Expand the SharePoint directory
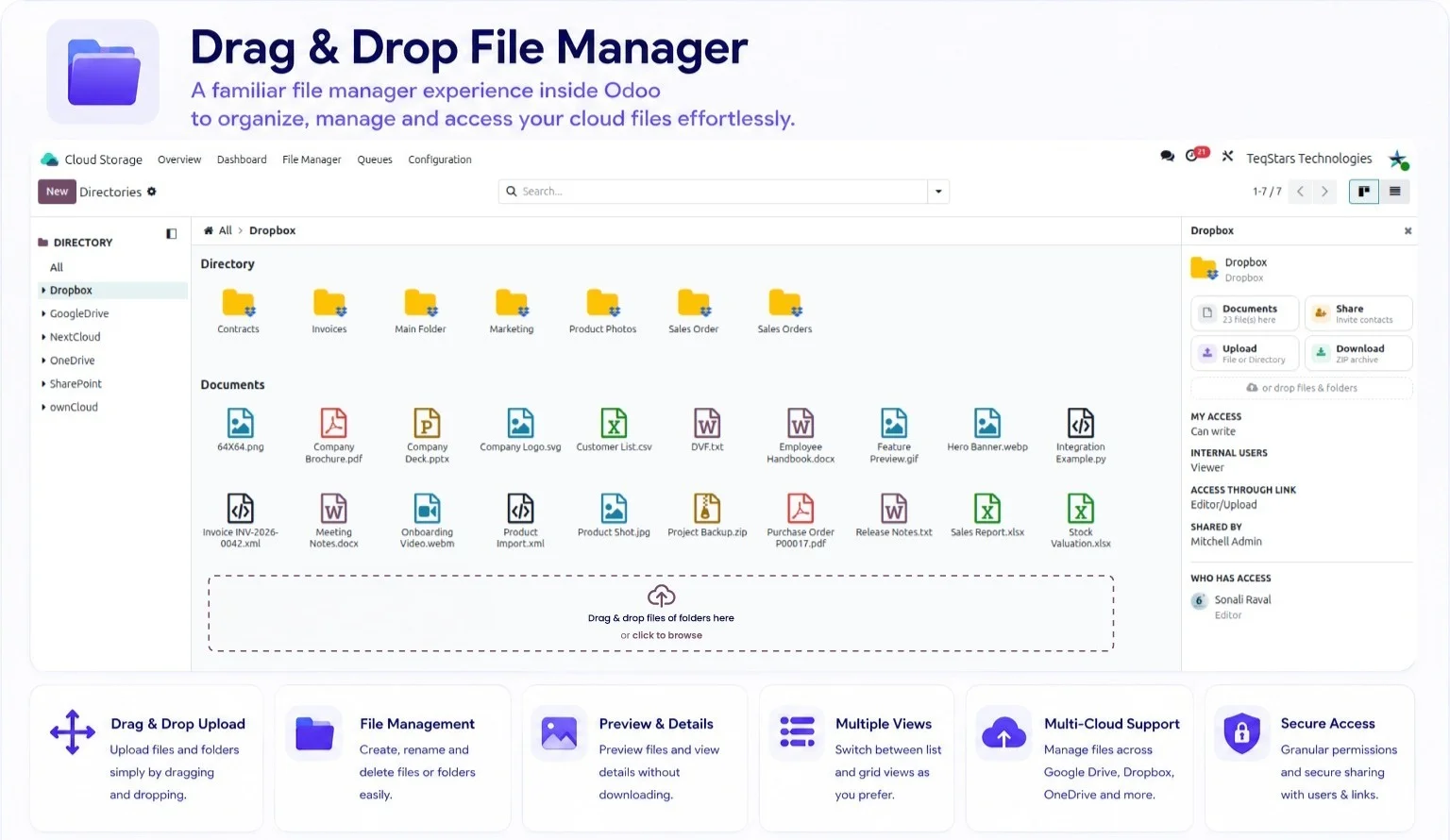 [43, 384]
